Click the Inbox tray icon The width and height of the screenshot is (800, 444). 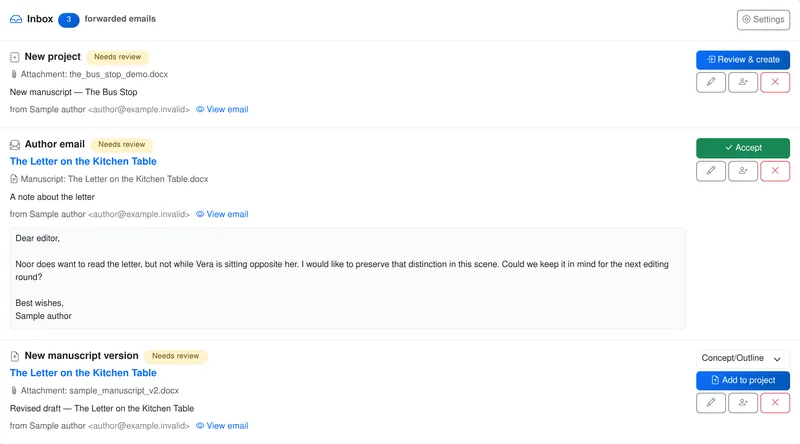pos(16,19)
